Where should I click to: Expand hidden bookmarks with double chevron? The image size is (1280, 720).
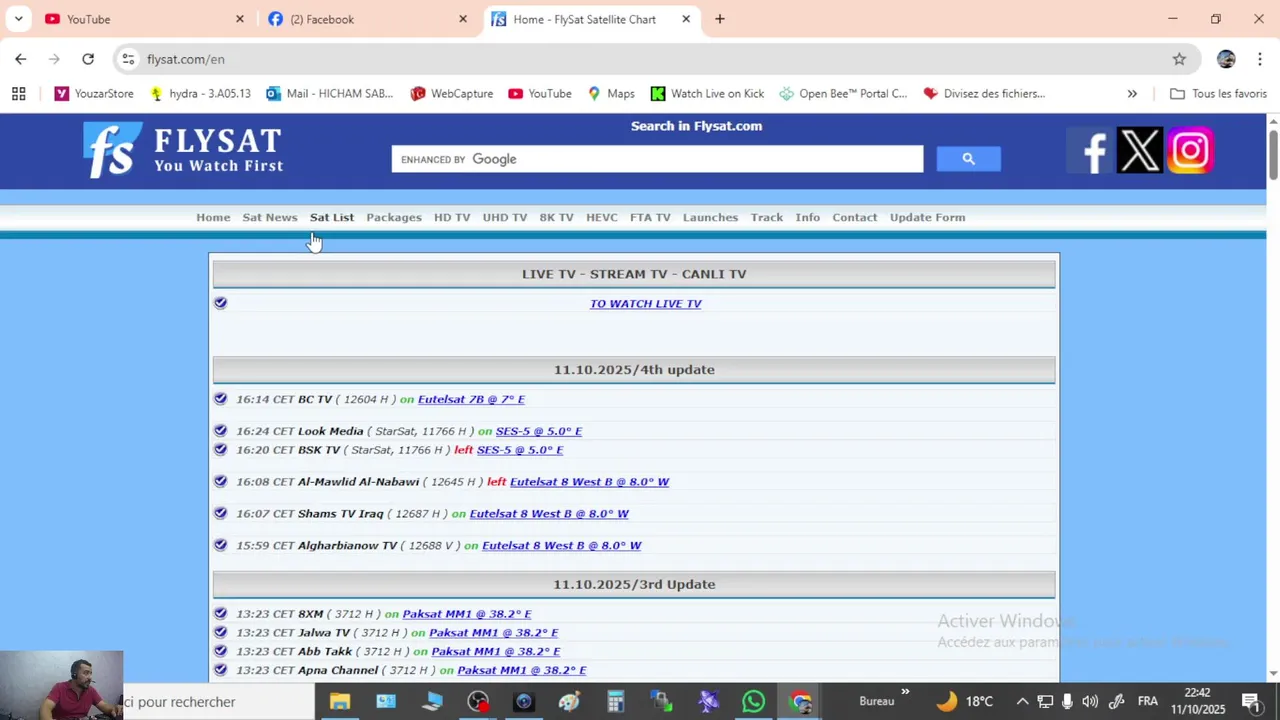[x=1132, y=94]
